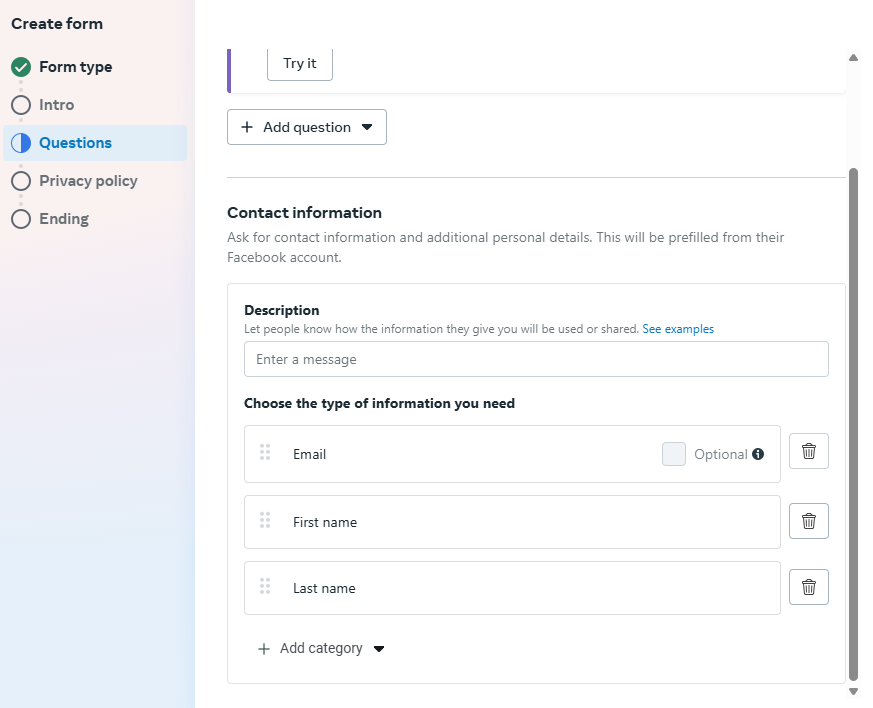Select the Intro step circle
The height and width of the screenshot is (708, 873).
tap(21, 105)
